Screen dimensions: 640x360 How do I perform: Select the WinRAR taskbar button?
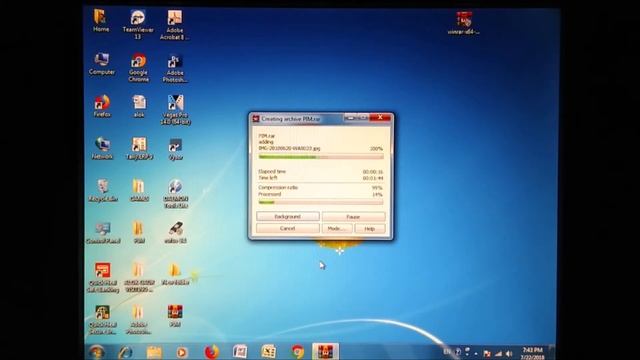tap(325, 351)
